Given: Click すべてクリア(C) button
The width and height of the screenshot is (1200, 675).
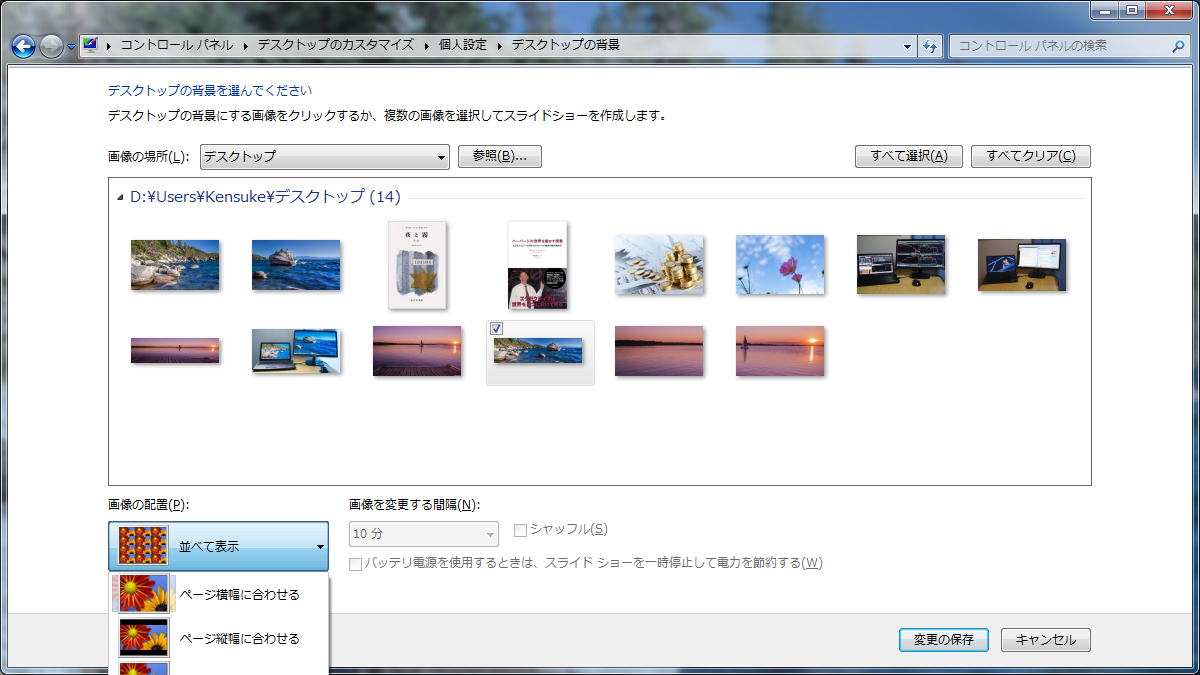Looking at the screenshot, I should (x=1030, y=156).
